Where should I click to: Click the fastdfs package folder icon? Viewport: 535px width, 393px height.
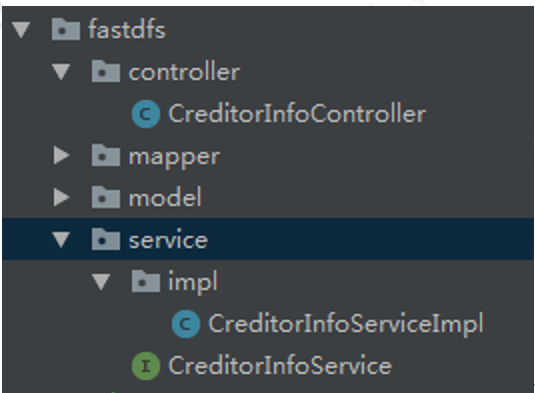click(66, 30)
